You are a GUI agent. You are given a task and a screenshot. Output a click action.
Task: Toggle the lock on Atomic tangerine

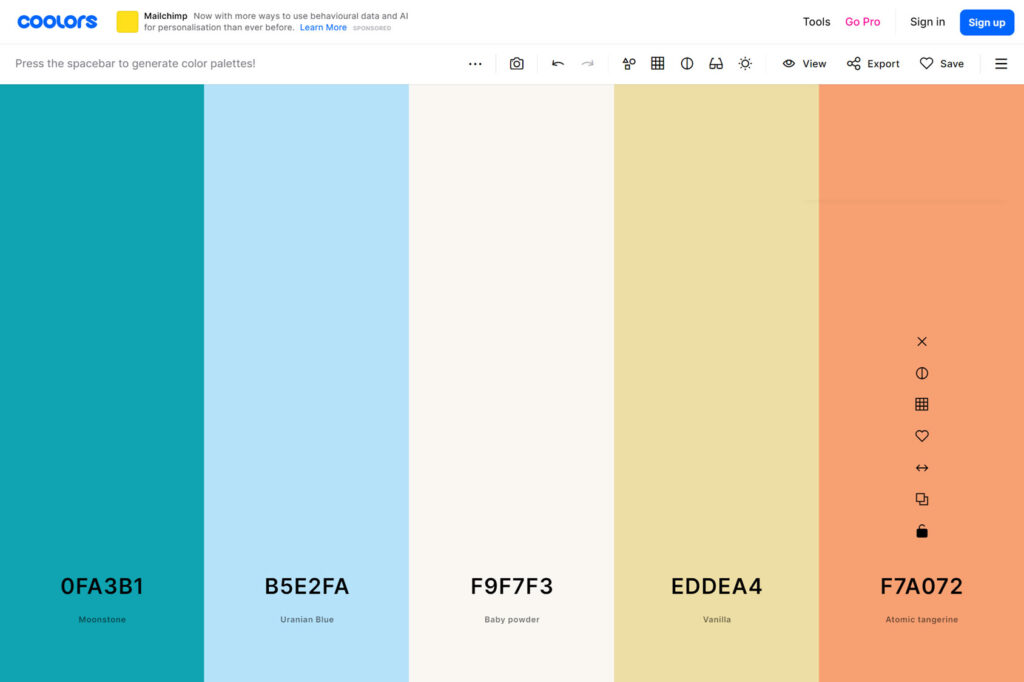(x=921, y=531)
